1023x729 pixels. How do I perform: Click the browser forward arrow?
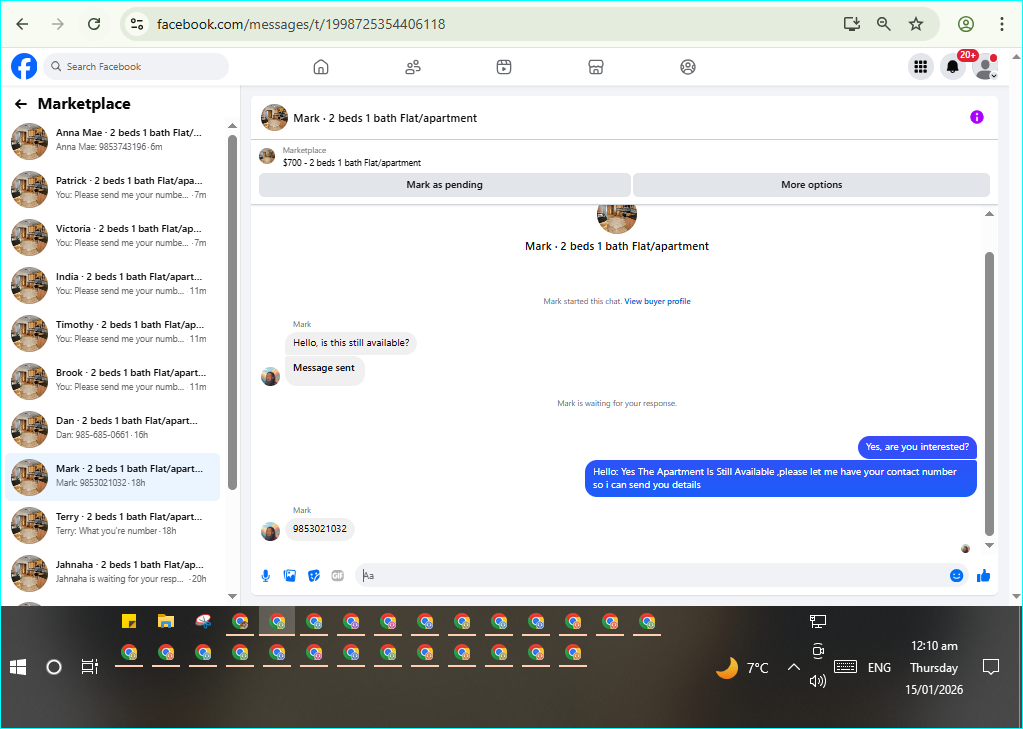(58, 24)
